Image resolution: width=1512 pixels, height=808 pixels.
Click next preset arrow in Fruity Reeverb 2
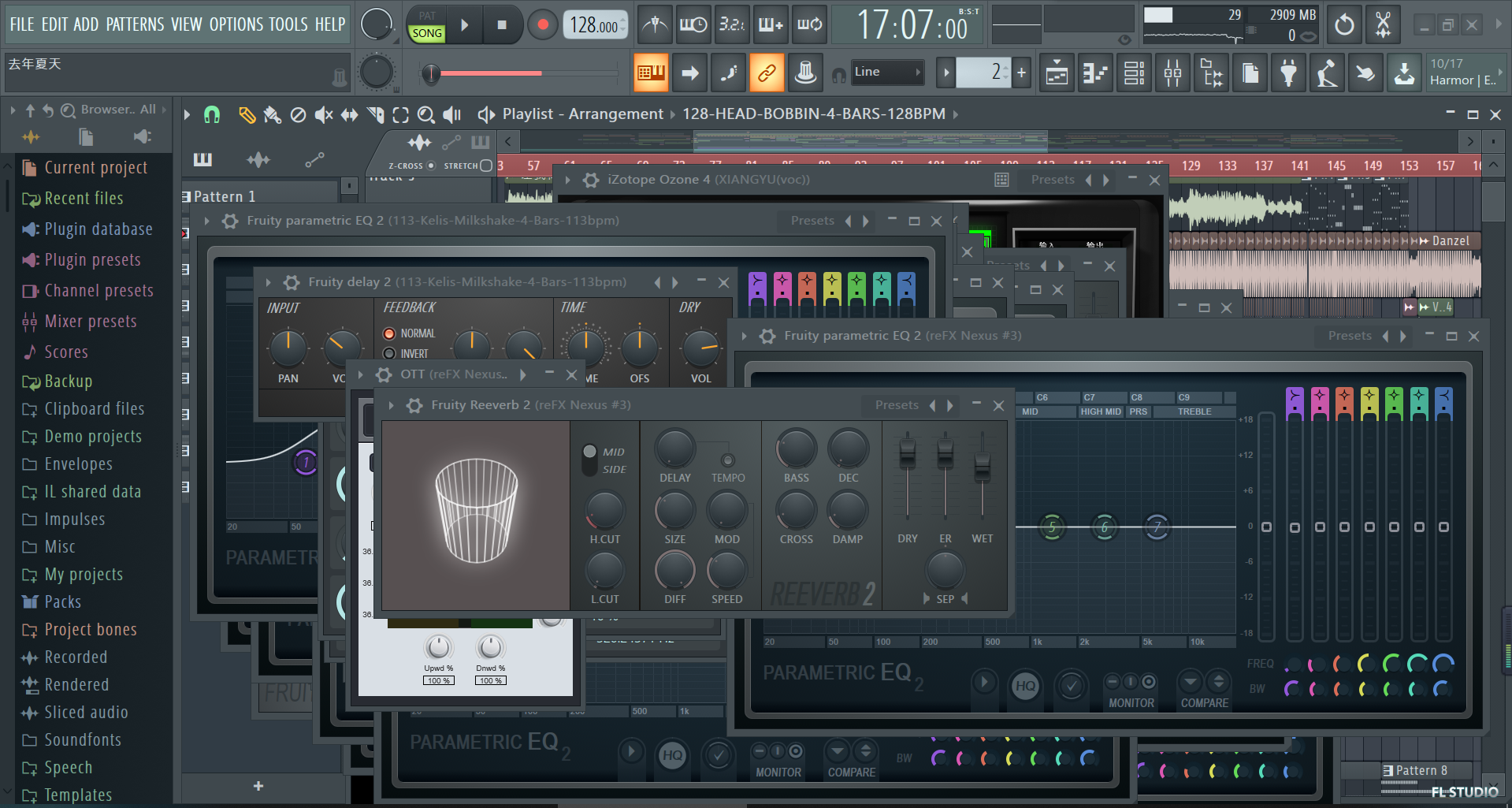pos(951,405)
